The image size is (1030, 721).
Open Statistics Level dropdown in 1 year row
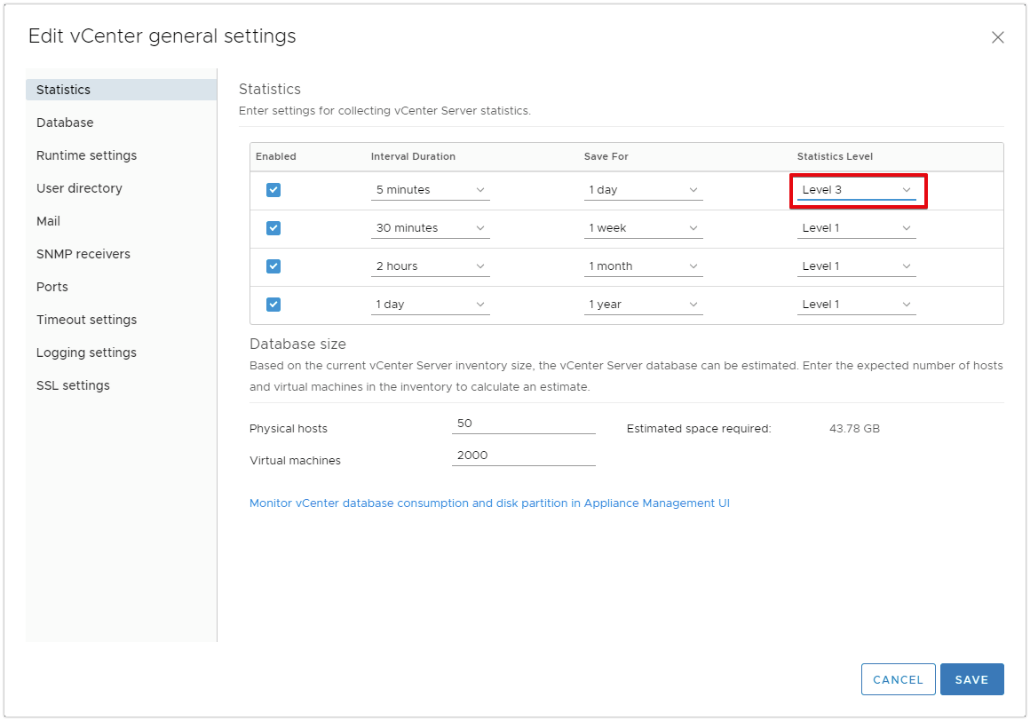click(x=856, y=304)
